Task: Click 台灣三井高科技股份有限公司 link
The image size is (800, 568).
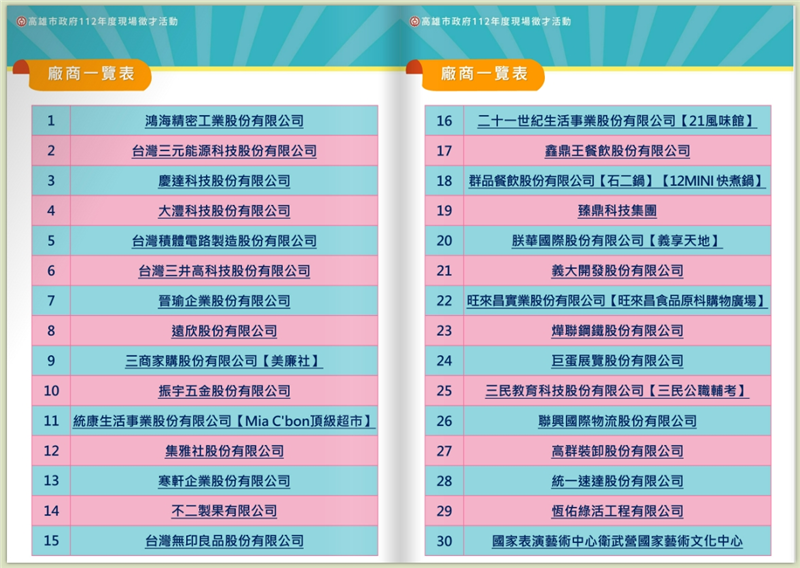Action: (224, 271)
